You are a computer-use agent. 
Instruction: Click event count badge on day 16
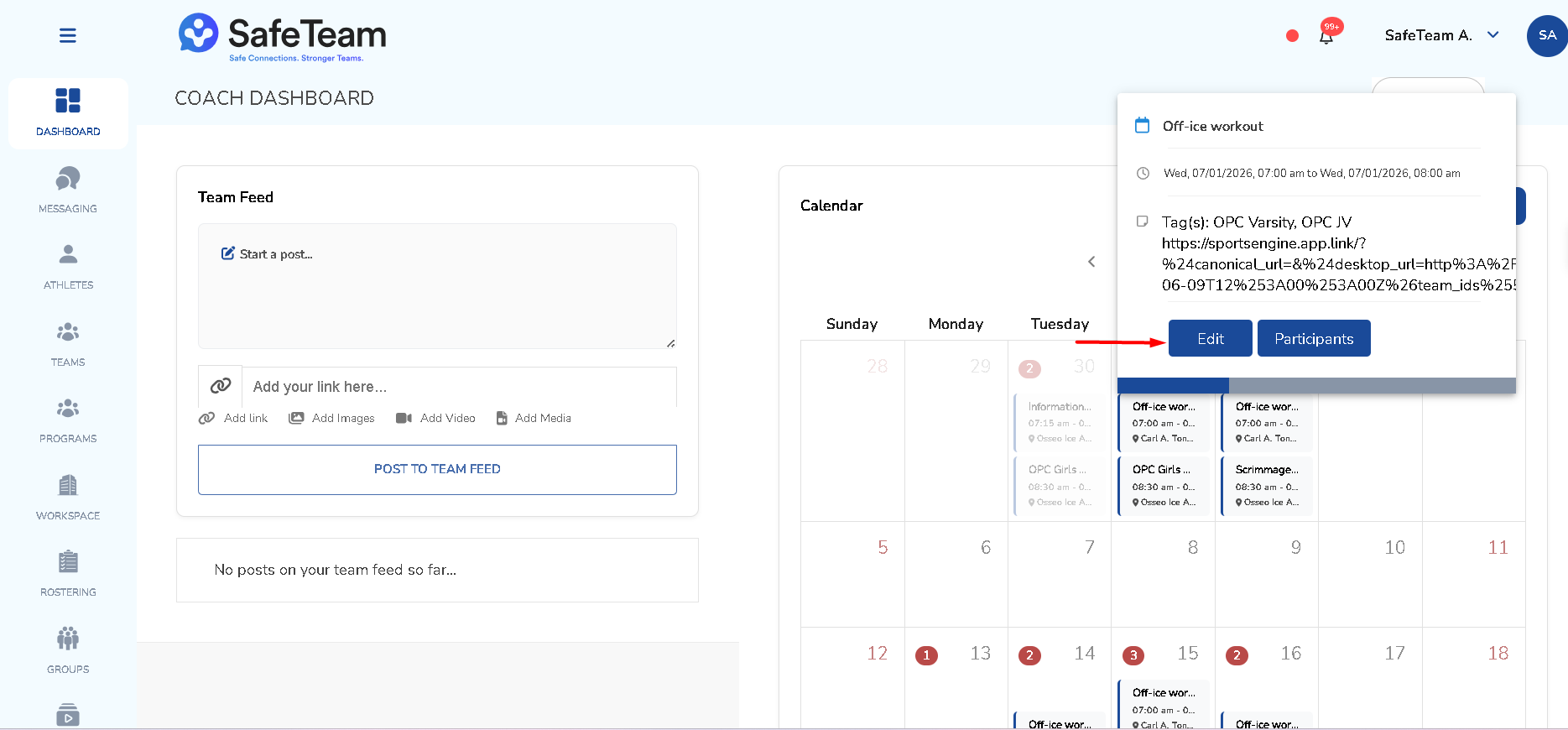(1237, 655)
